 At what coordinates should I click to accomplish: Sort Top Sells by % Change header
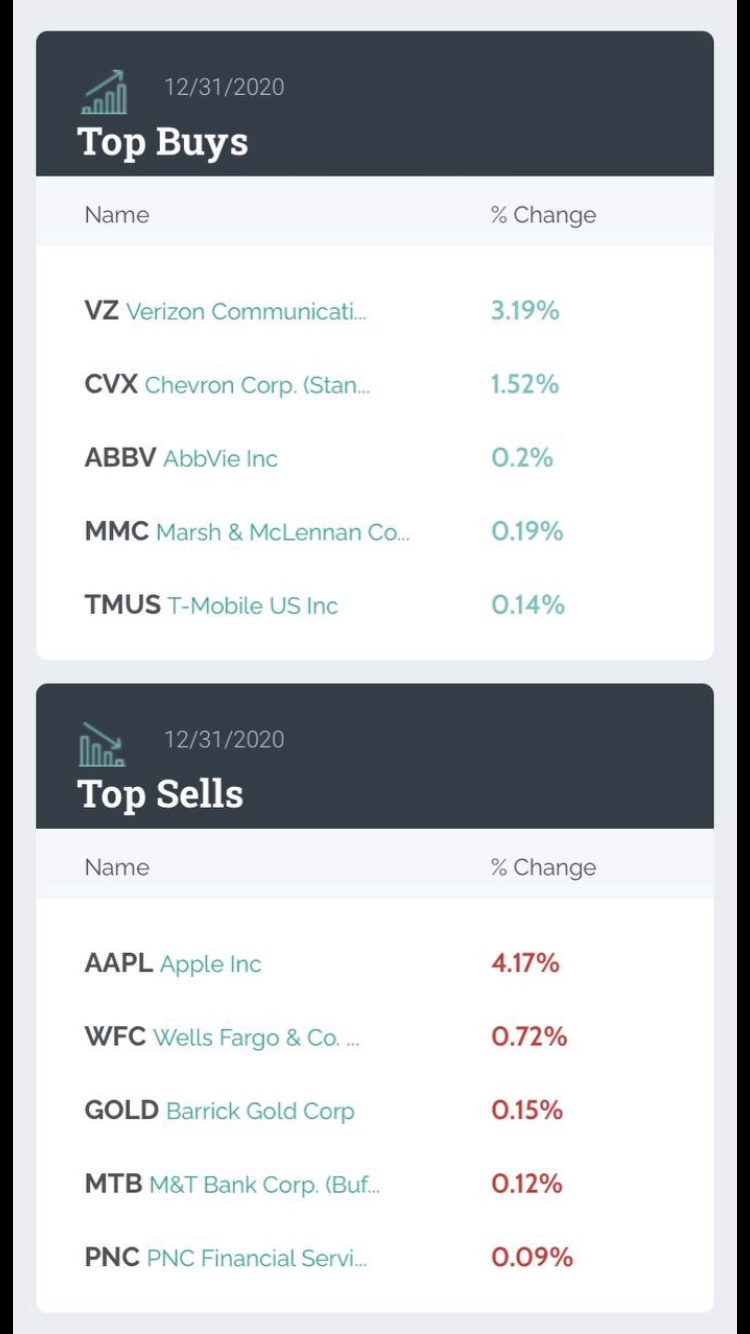click(543, 868)
